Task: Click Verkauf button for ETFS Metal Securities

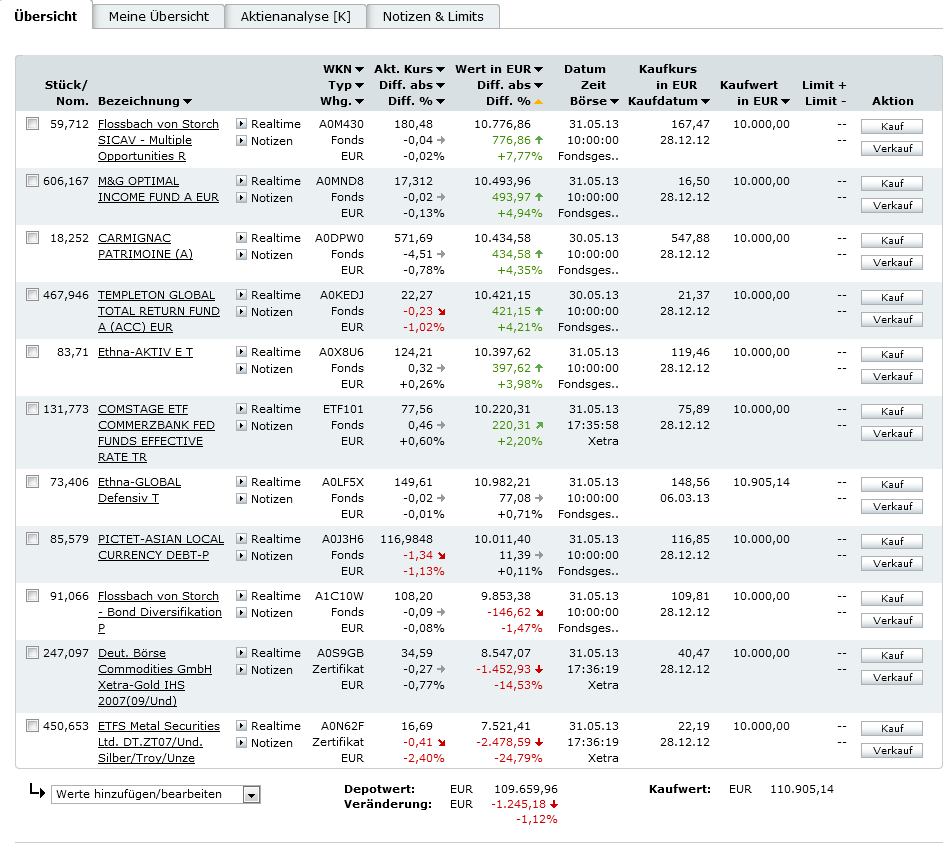Action: [x=892, y=750]
